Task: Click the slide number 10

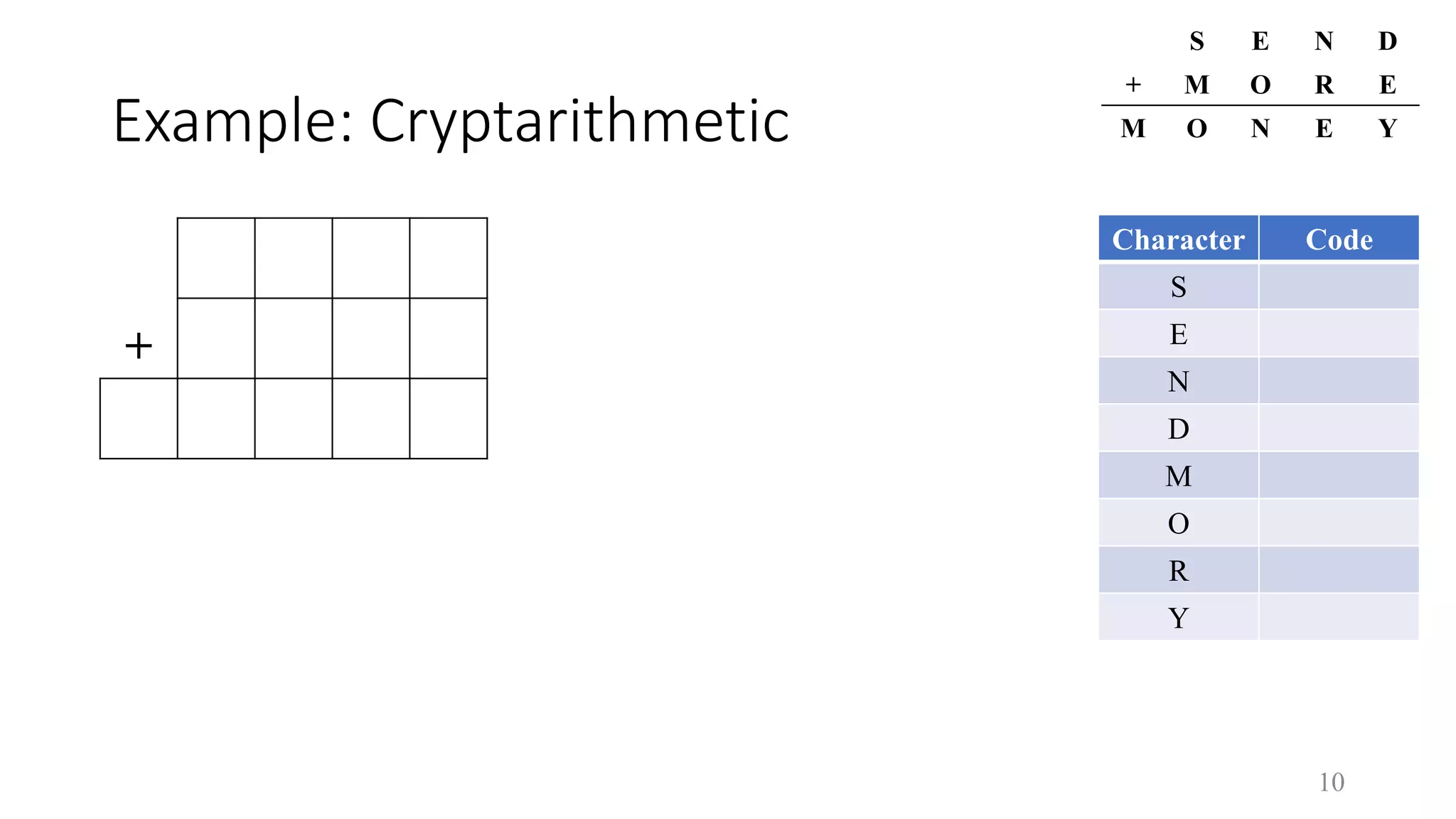Action: (x=1331, y=782)
